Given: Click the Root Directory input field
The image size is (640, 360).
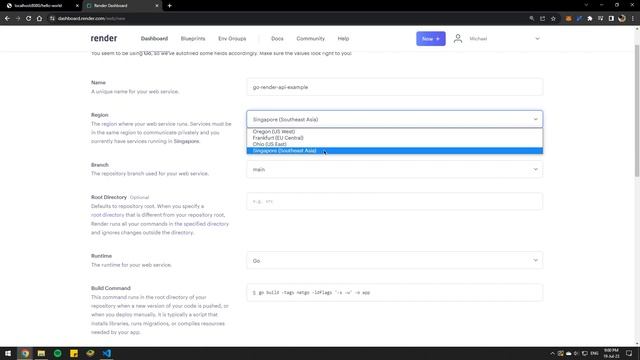Looking at the screenshot, I should [x=395, y=201].
